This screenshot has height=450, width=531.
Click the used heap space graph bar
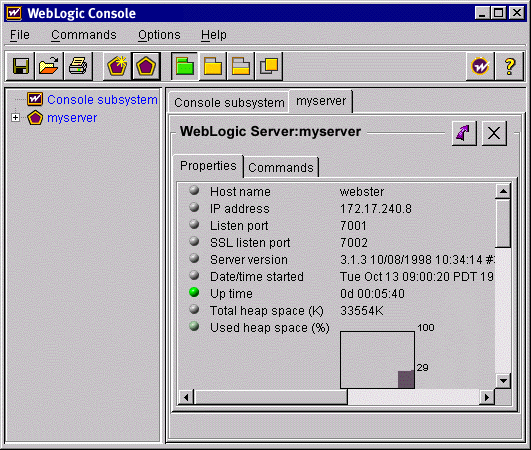(406, 379)
